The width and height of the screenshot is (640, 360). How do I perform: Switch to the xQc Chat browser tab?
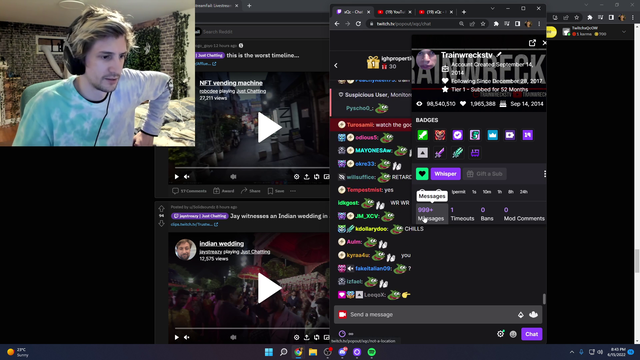(x=352, y=12)
